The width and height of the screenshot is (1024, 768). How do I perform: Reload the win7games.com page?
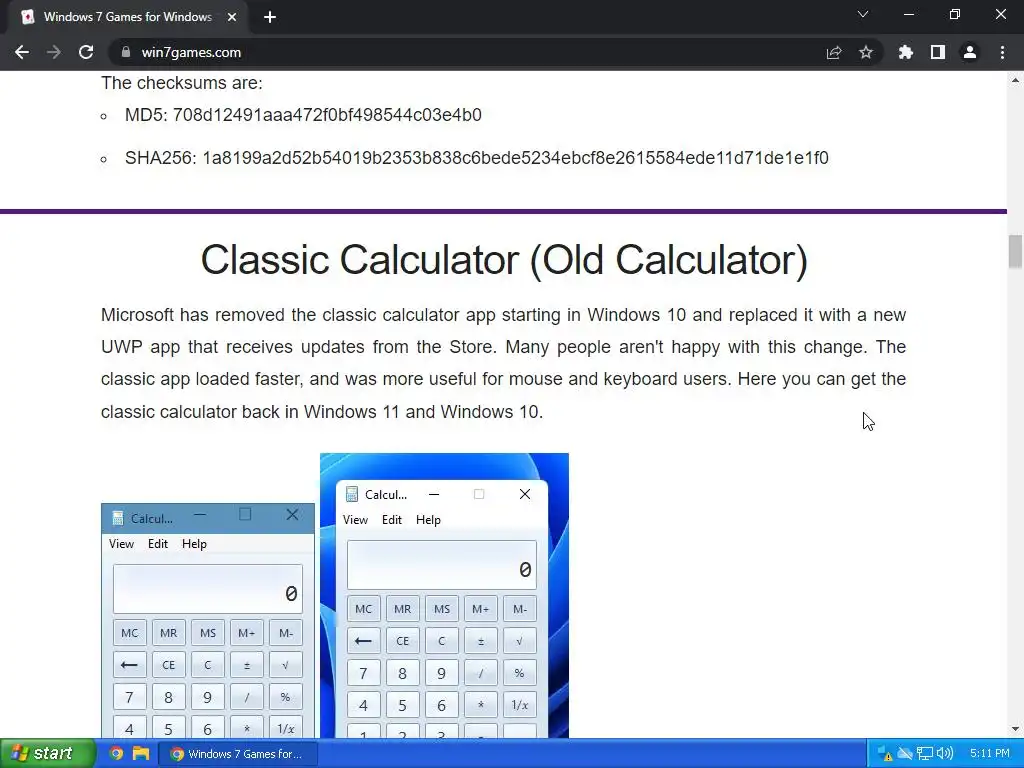[86, 52]
